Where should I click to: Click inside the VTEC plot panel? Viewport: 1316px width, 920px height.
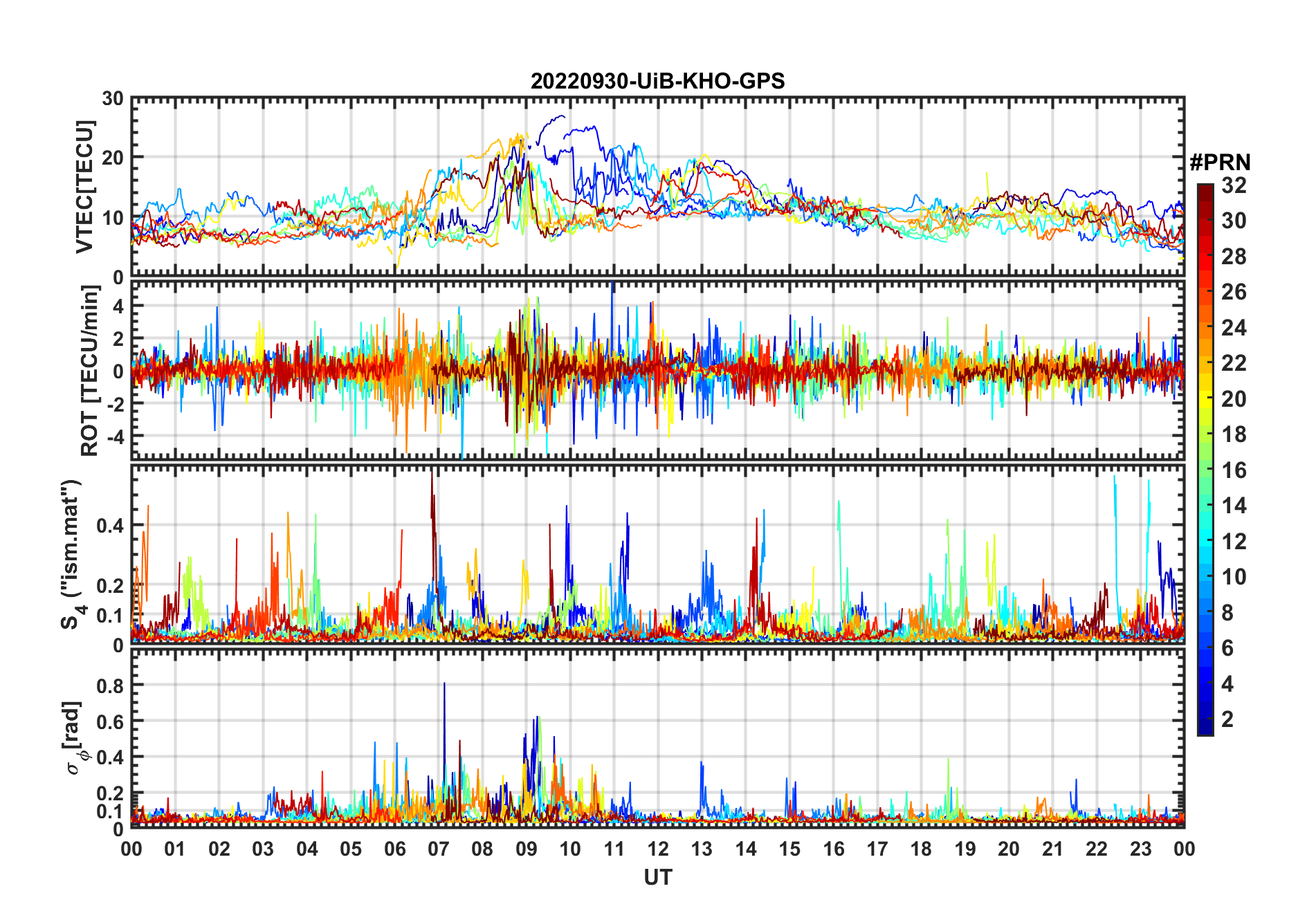657,187
